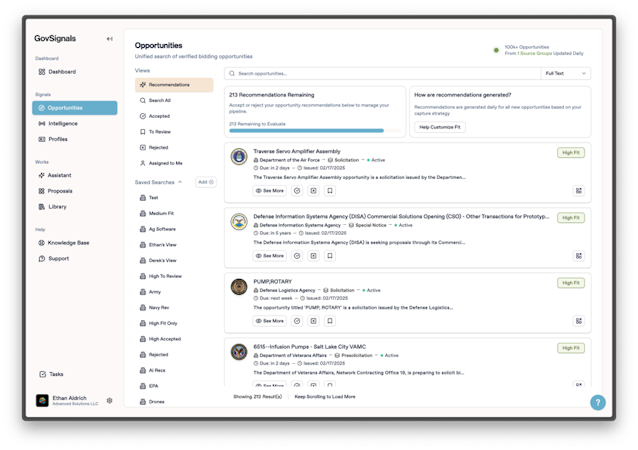The height and width of the screenshot is (450, 638).
Task: Click the Search opportunities field
Action: click(x=382, y=74)
